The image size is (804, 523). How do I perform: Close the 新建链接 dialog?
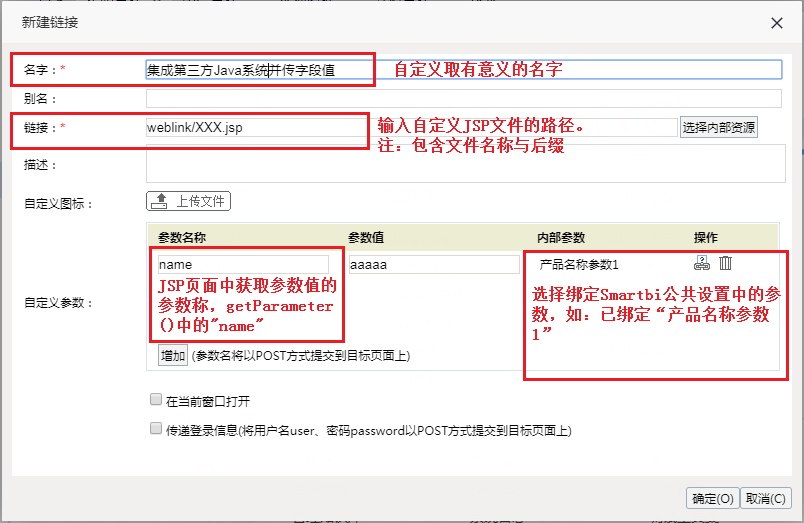pyautogui.click(x=777, y=23)
